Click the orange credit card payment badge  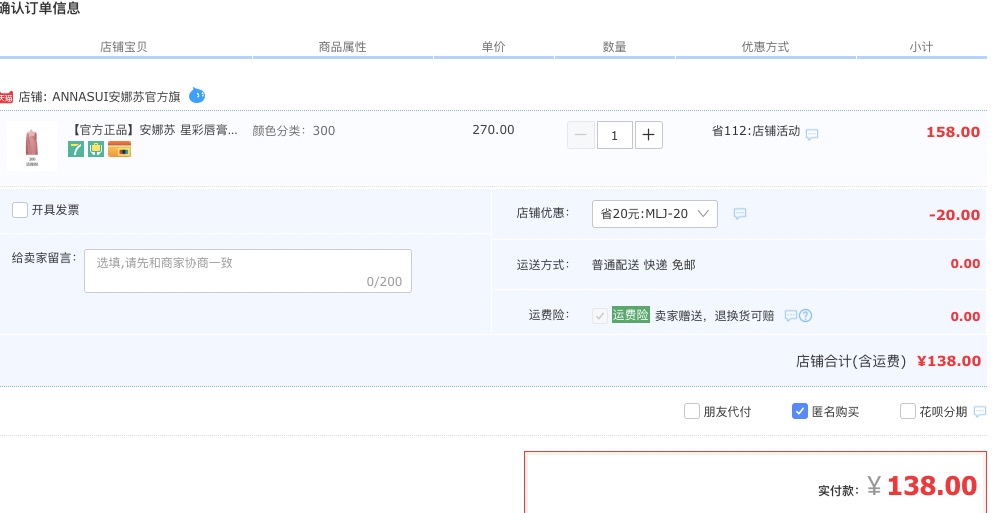(x=119, y=149)
